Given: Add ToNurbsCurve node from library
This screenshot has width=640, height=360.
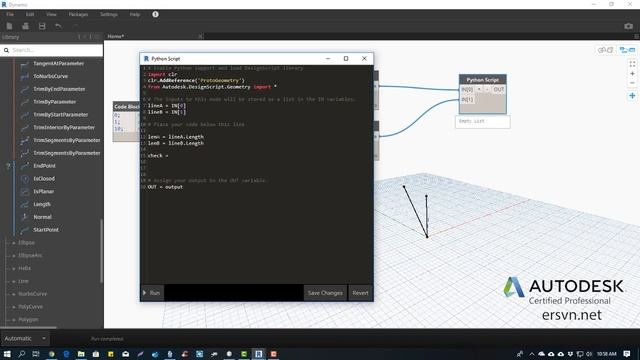Looking at the screenshot, I should coord(51,76).
